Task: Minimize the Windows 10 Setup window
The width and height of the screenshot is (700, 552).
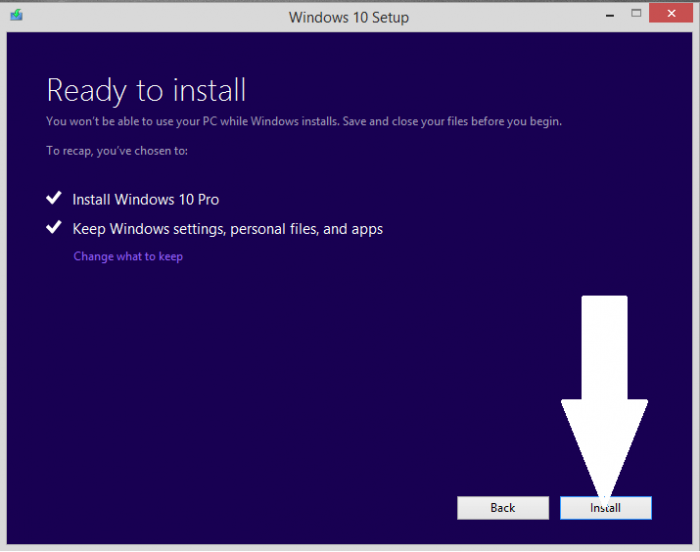Action: (x=610, y=15)
